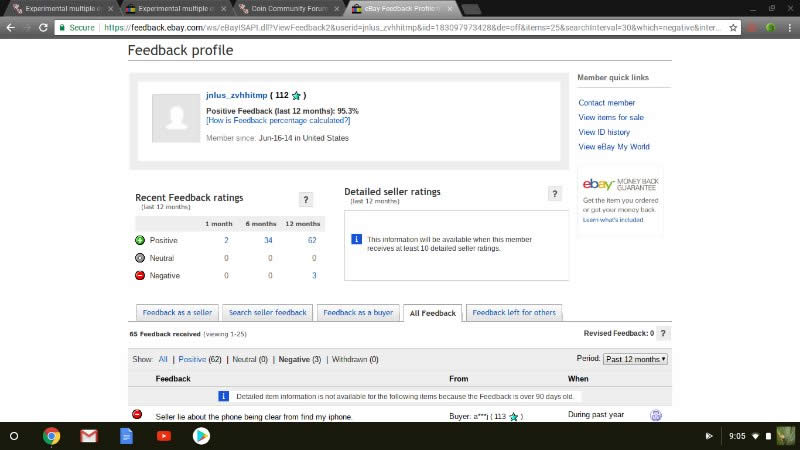Click Learn what's included link
800x450 pixels.
click(613, 220)
